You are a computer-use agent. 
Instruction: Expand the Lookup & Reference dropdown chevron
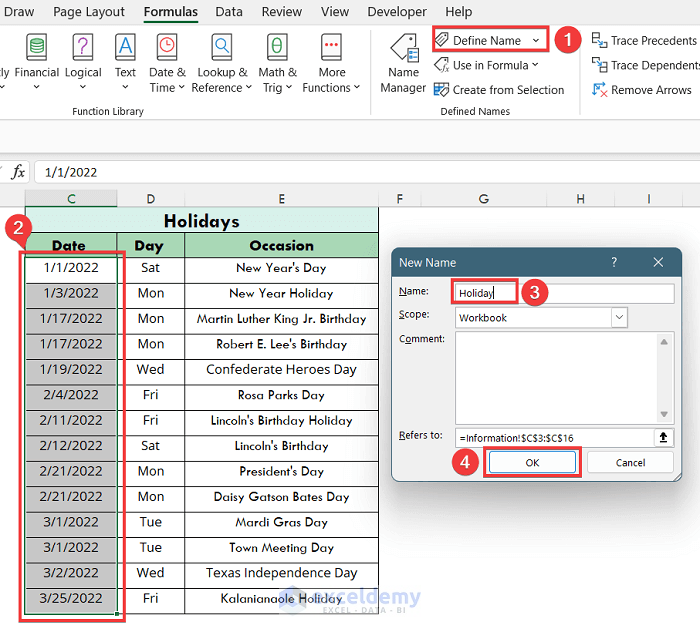(249, 87)
